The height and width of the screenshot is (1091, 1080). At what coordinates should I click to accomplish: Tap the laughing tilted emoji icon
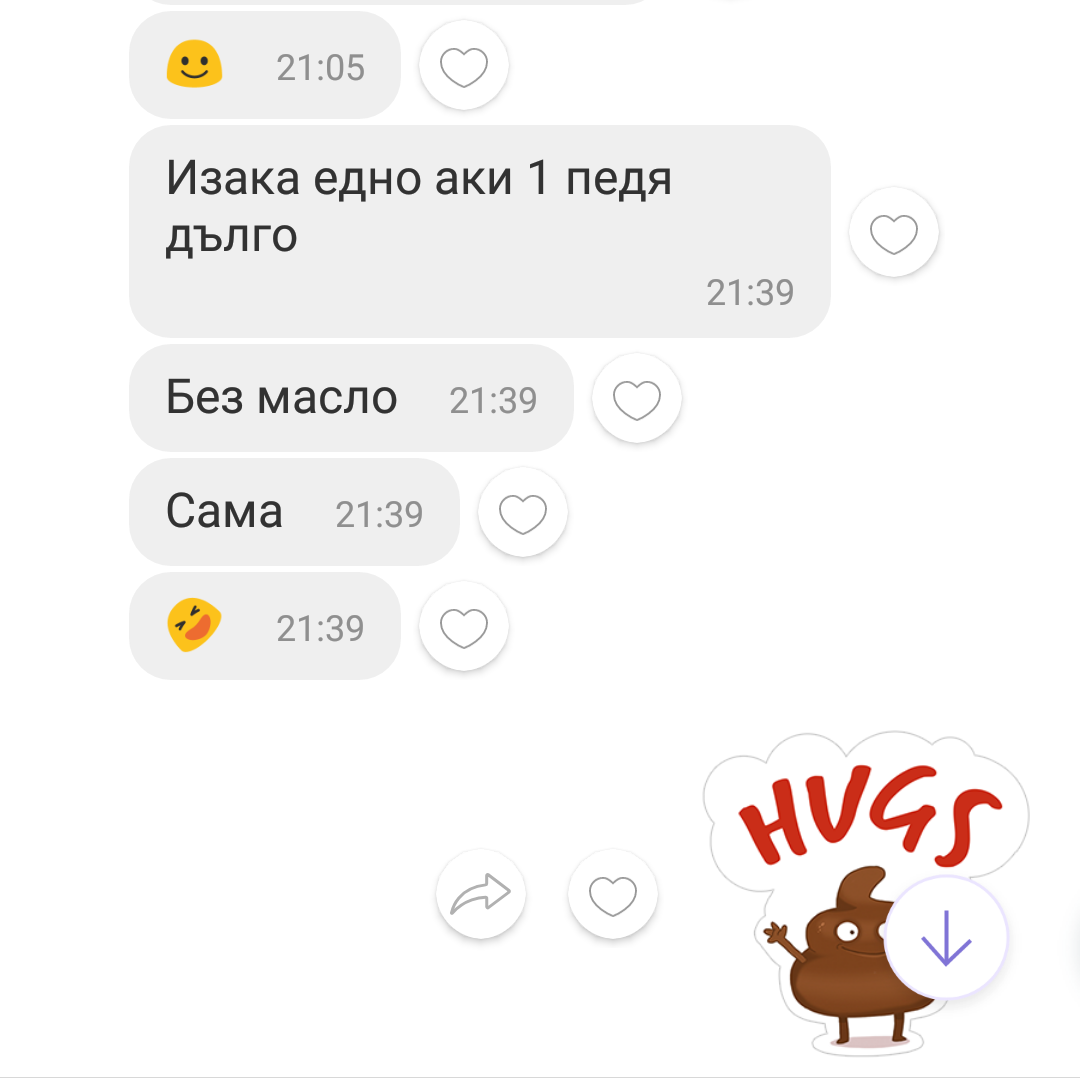[194, 624]
